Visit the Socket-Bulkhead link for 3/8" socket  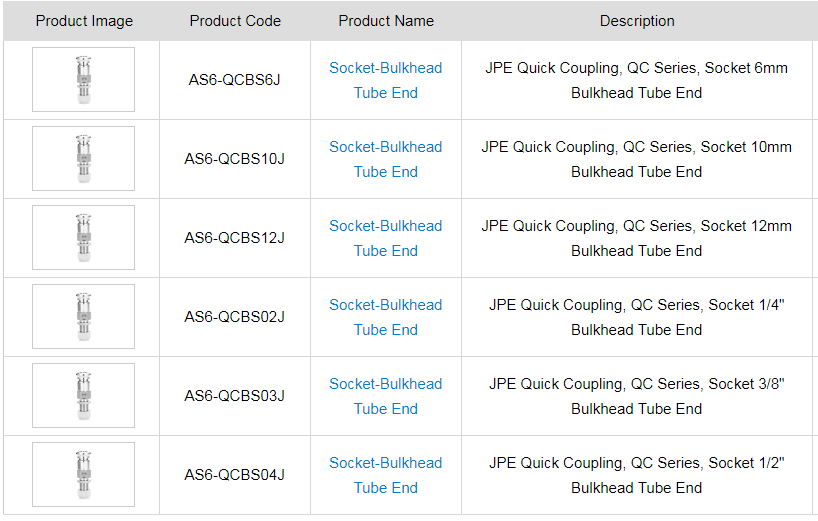coord(385,384)
